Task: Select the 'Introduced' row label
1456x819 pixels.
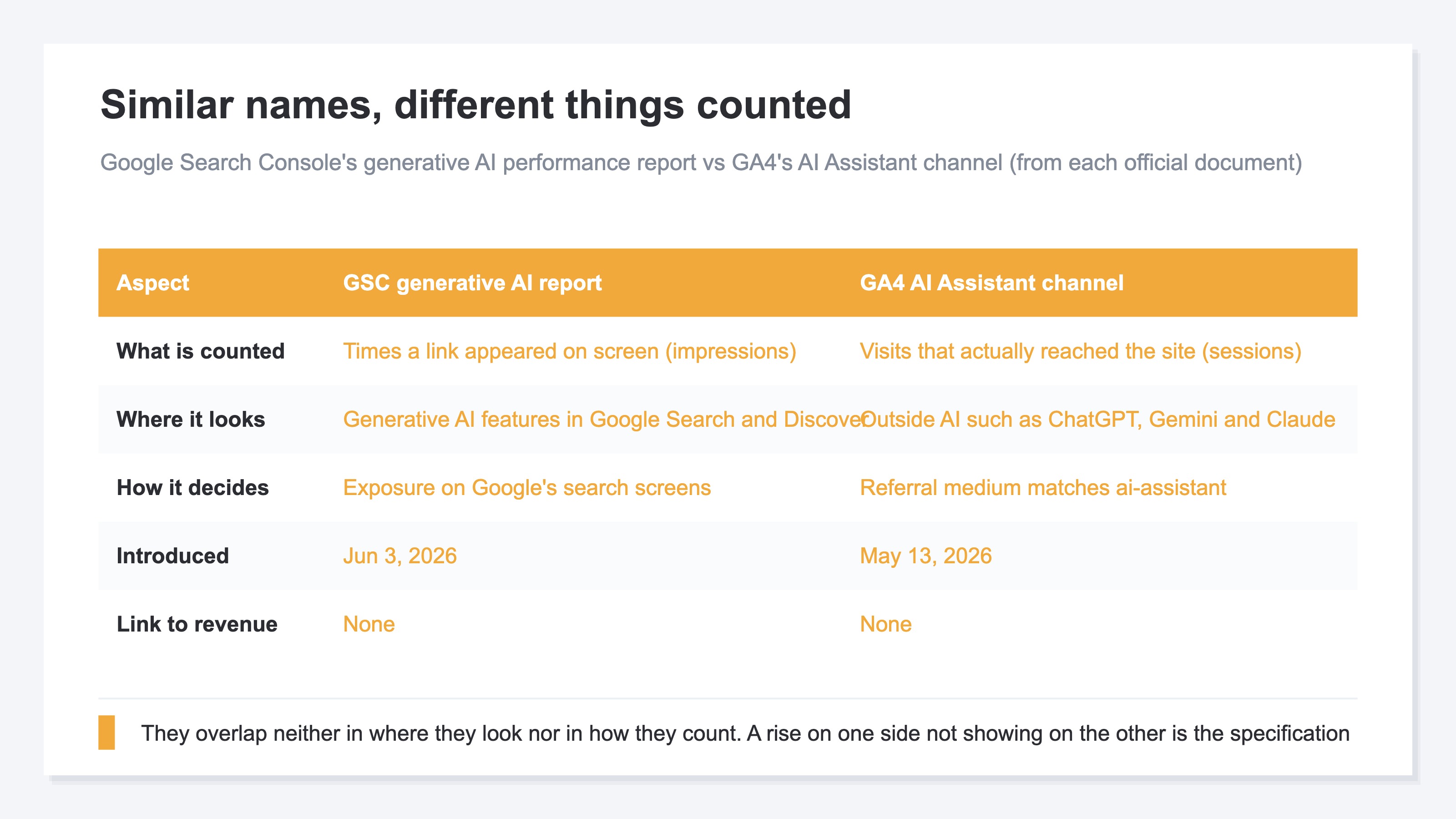Action: pos(172,556)
